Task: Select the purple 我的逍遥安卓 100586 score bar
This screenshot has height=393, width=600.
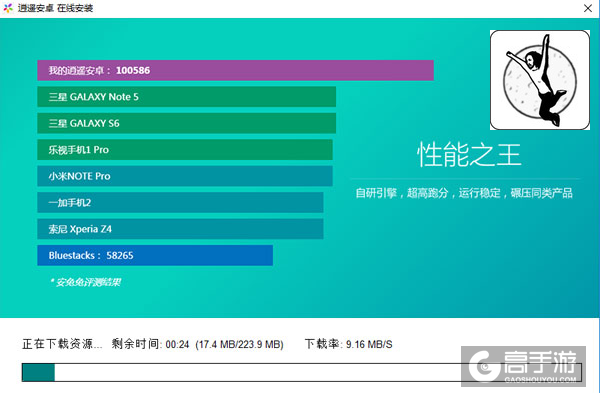Action: click(235, 70)
